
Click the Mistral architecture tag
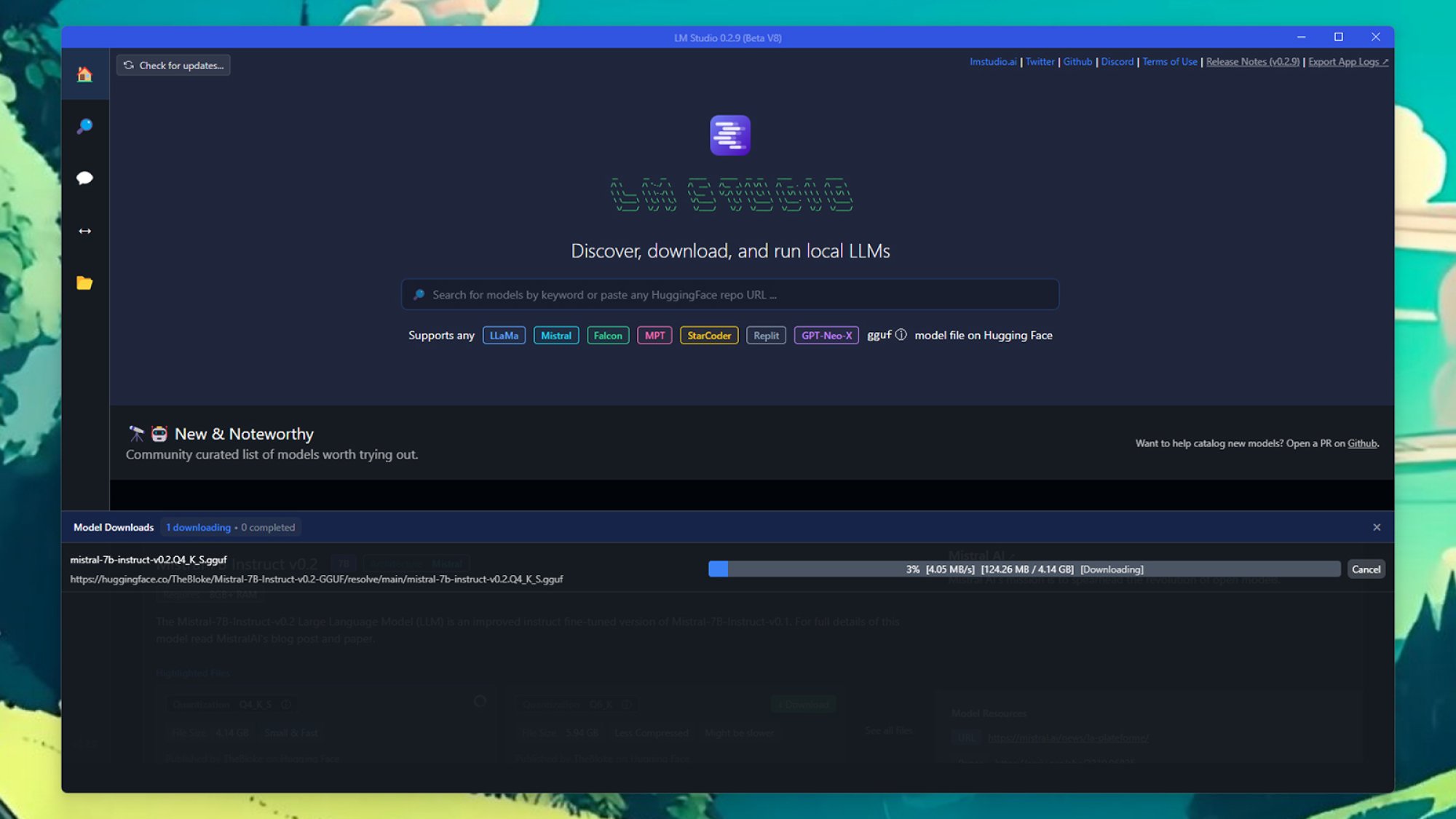click(556, 336)
